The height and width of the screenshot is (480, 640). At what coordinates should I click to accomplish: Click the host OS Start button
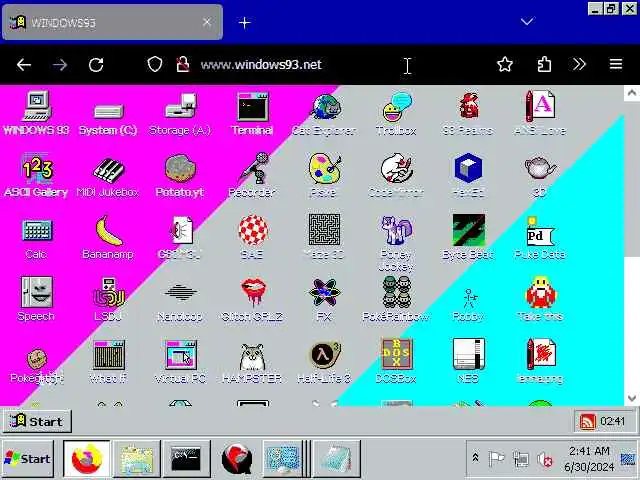click(28, 459)
